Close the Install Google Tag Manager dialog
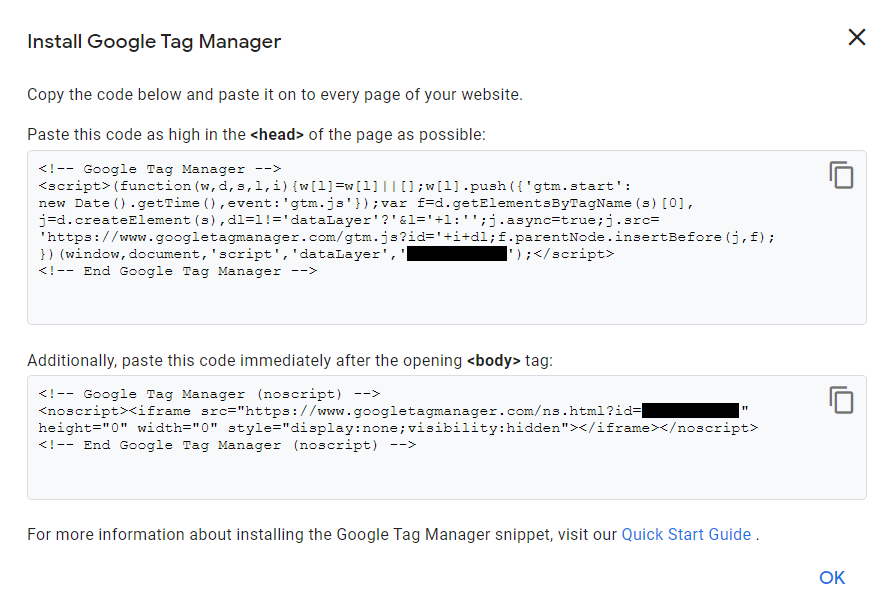 point(857,38)
